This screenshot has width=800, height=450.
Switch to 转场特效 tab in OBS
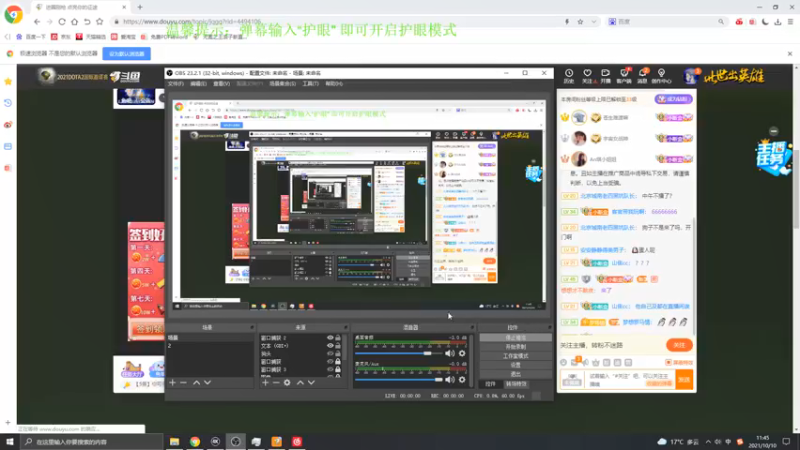pos(516,384)
